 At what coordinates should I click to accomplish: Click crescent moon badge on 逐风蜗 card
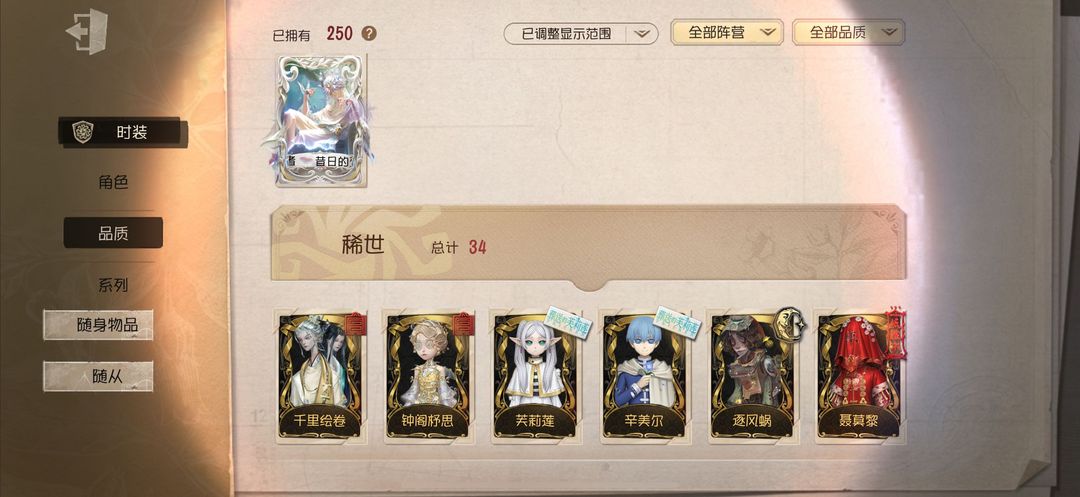coord(791,322)
